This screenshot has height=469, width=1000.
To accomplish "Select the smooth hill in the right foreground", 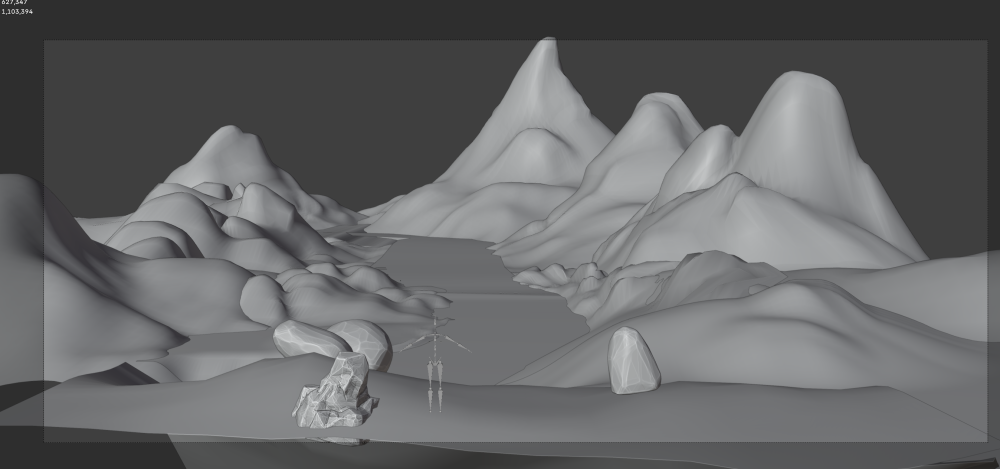I will (800, 330).
